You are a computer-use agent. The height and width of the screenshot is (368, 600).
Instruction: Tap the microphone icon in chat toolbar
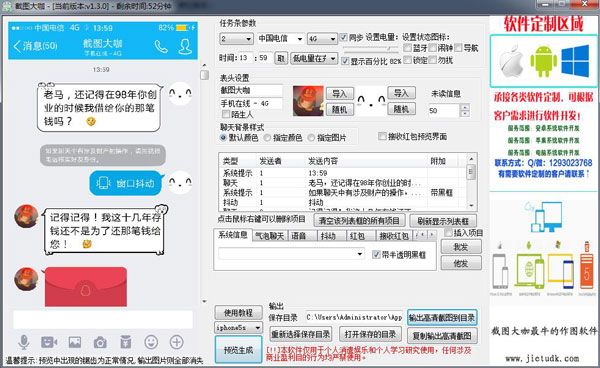pyautogui.click(x=24, y=342)
